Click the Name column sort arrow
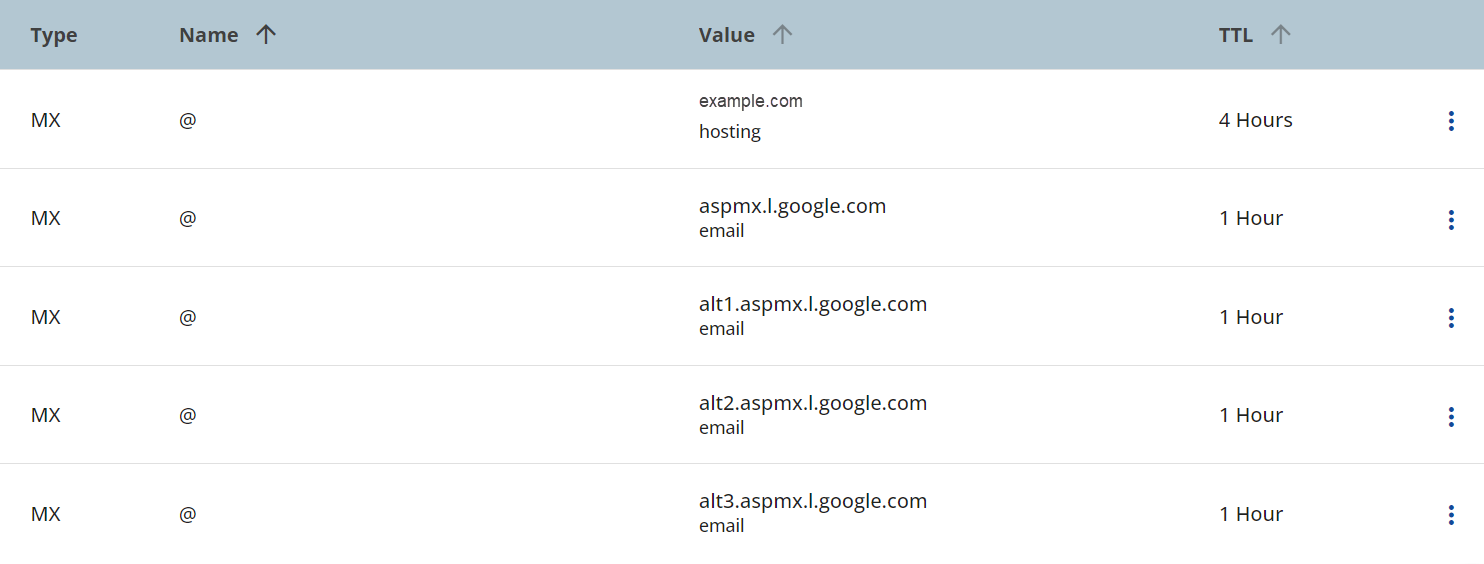 (x=265, y=35)
